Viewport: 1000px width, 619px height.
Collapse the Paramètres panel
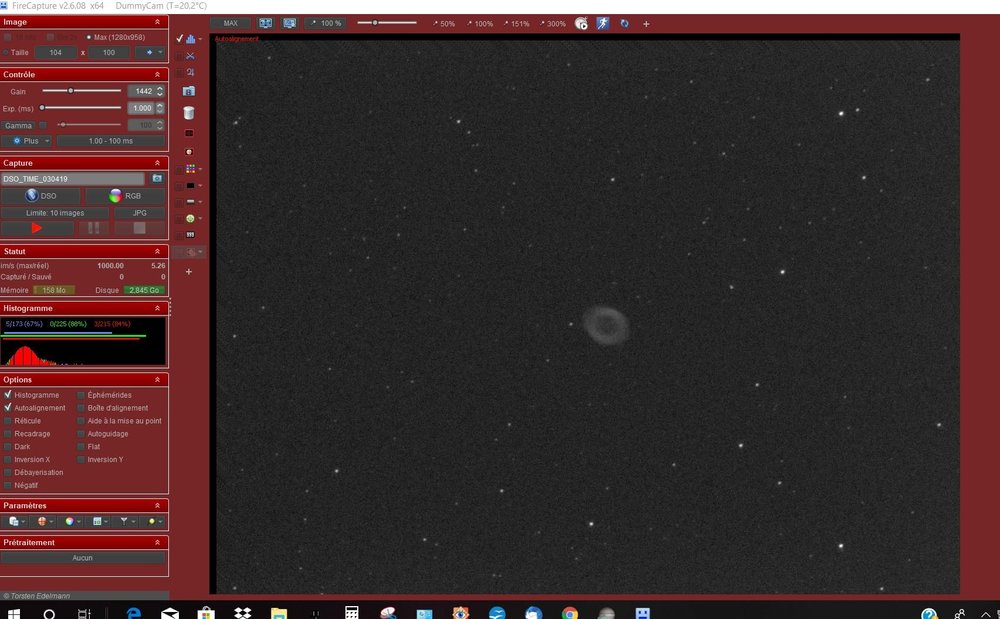tap(158, 506)
